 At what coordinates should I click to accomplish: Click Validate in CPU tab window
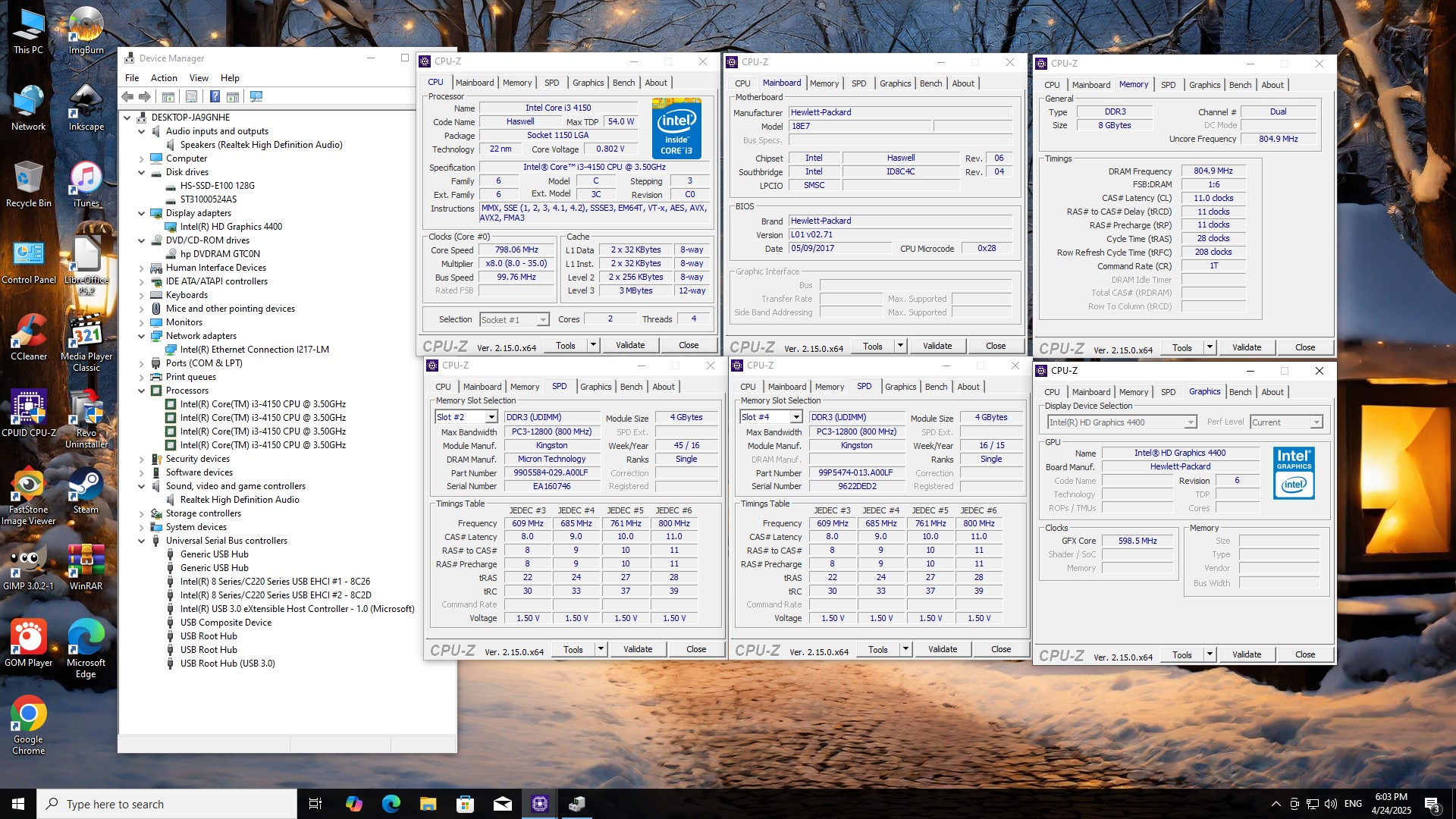click(630, 345)
